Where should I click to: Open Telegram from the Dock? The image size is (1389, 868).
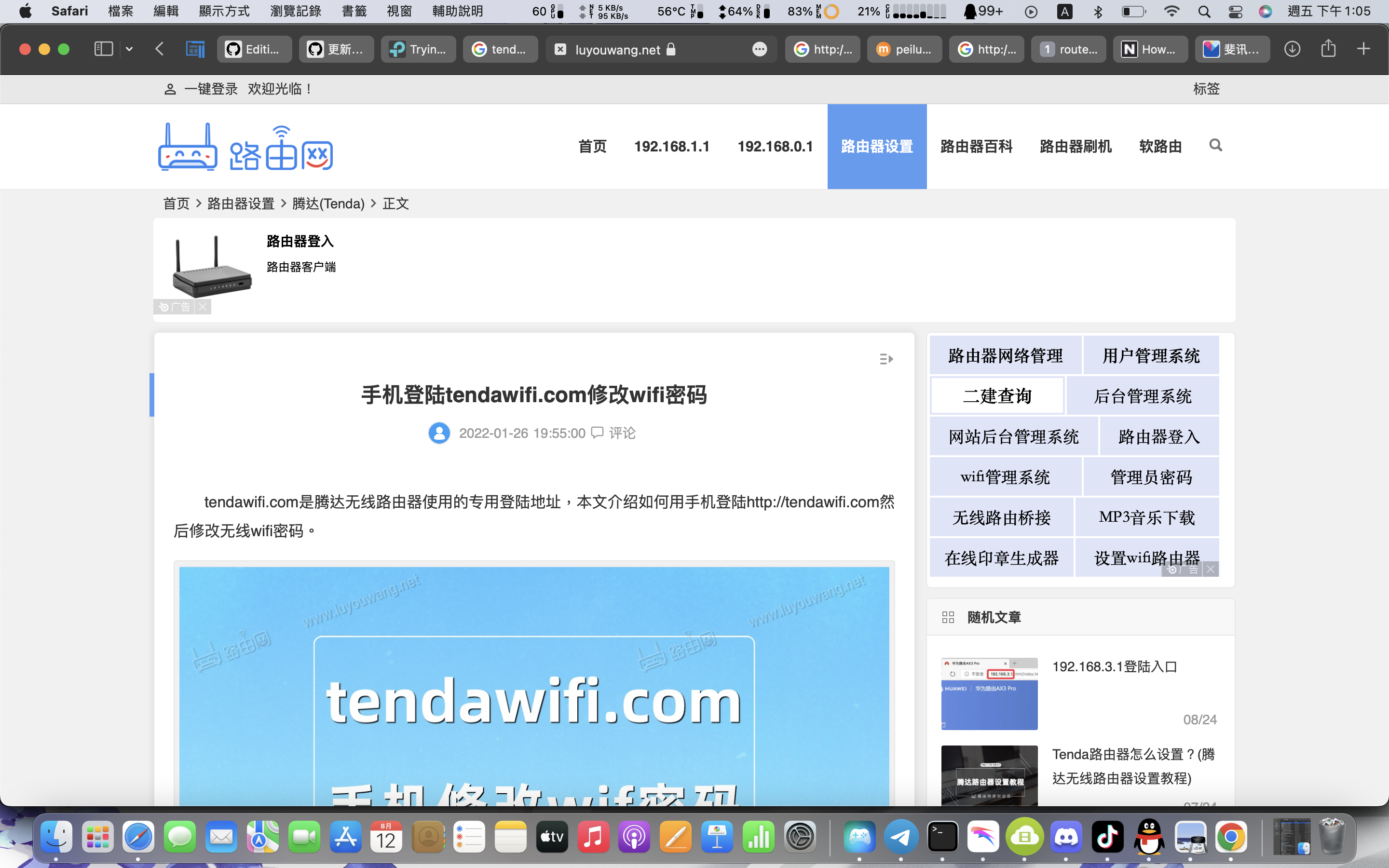[900, 838]
